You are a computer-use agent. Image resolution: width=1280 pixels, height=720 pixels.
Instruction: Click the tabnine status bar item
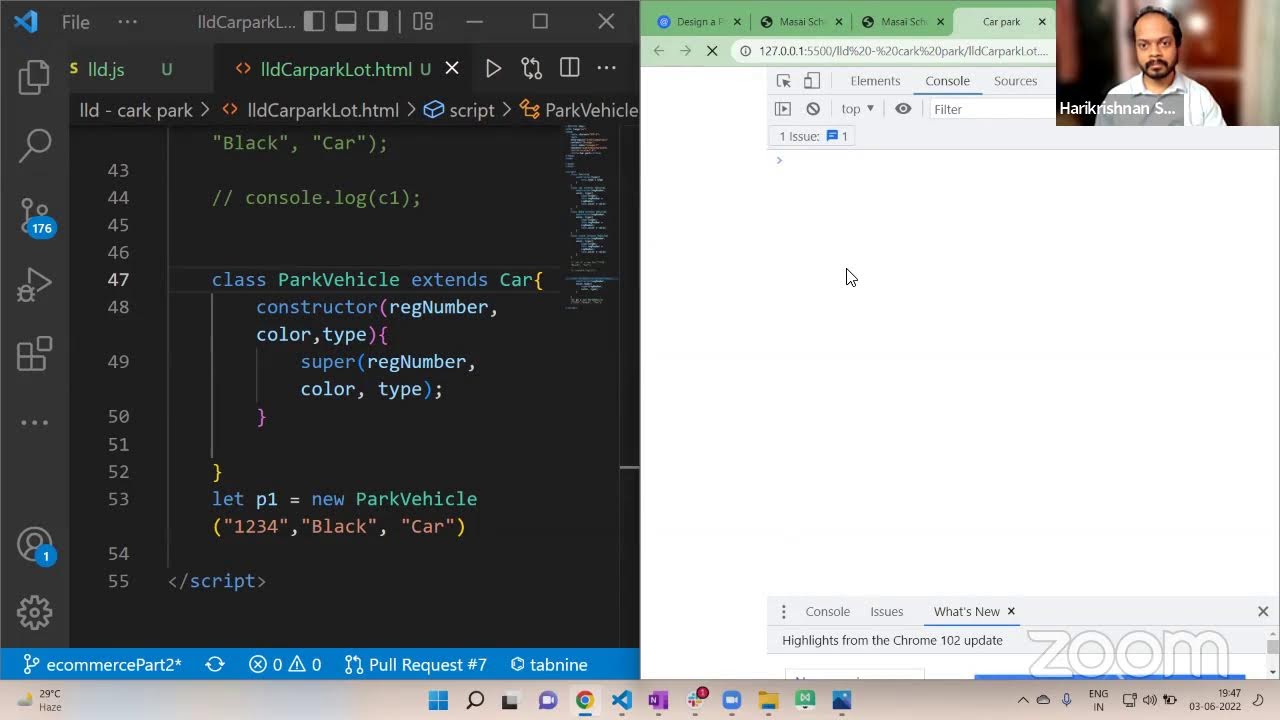(x=548, y=664)
